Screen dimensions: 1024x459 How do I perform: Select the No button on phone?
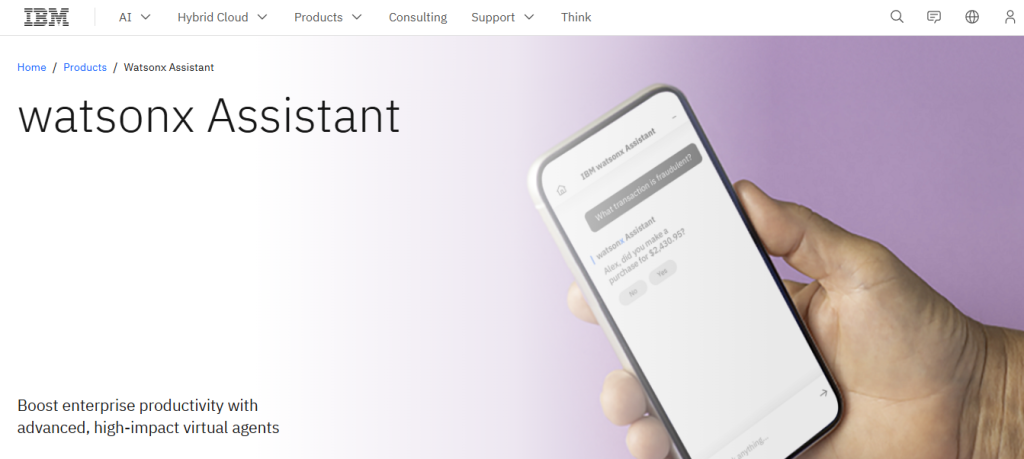(633, 293)
